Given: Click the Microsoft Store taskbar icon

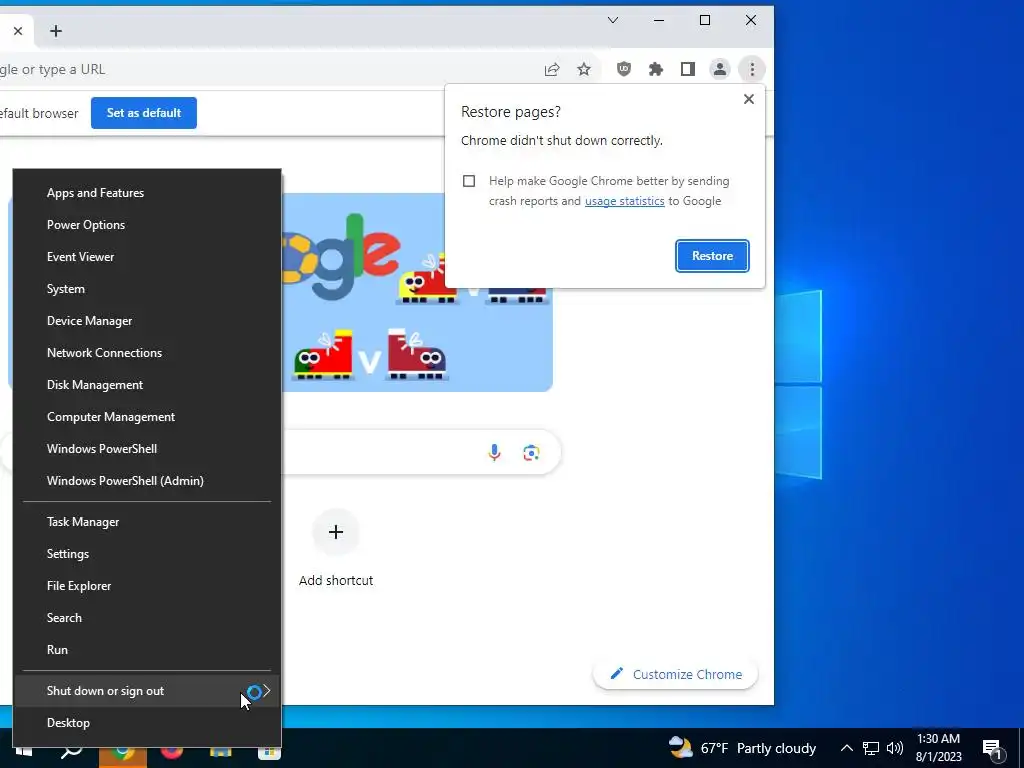Looking at the screenshot, I should coord(268,752).
